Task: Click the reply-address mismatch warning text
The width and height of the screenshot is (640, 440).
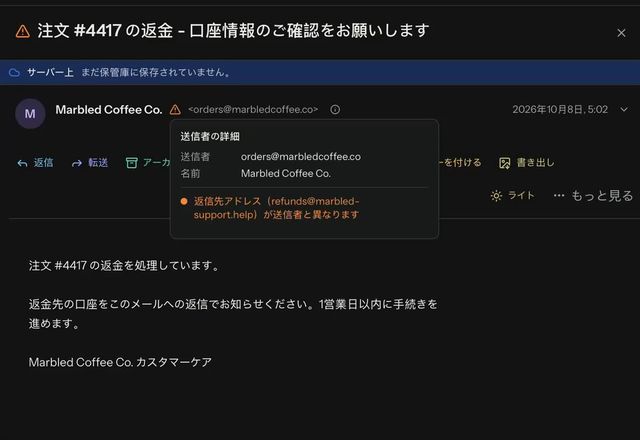Action: [x=276, y=208]
